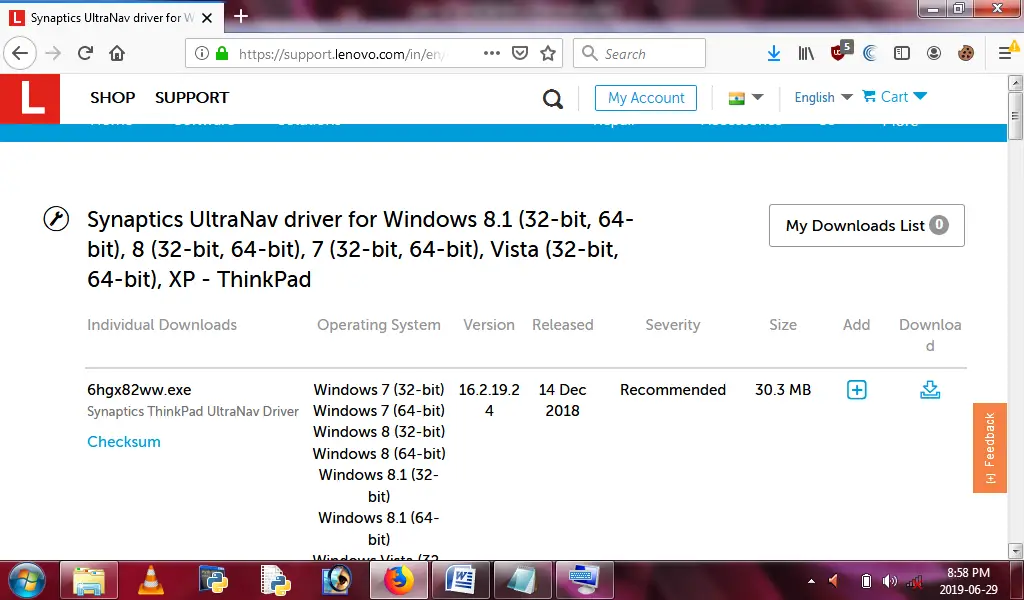Open the Firefox account avatar icon
1024x600 pixels.
pyautogui.click(x=934, y=54)
